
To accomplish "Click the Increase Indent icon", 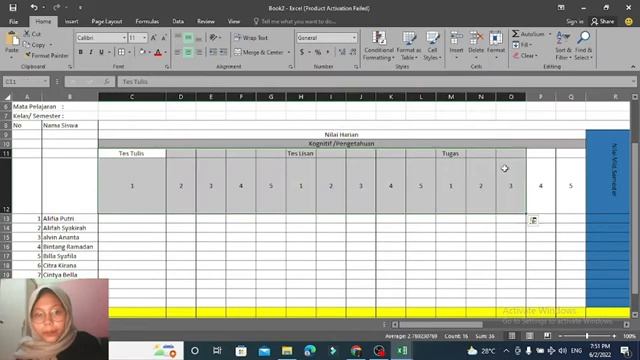I will (x=223, y=52).
